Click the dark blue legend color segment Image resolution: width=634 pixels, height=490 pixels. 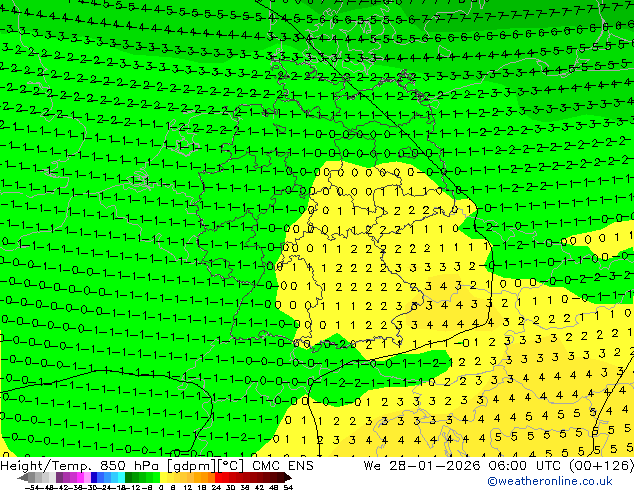coord(94,477)
